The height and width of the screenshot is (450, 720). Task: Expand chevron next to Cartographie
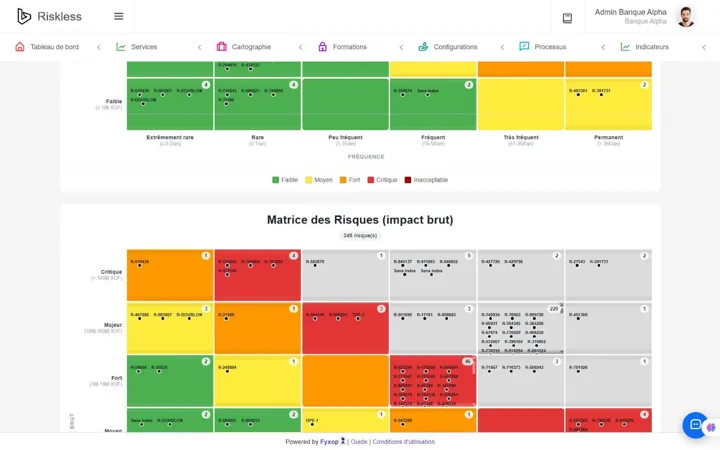point(300,47)
